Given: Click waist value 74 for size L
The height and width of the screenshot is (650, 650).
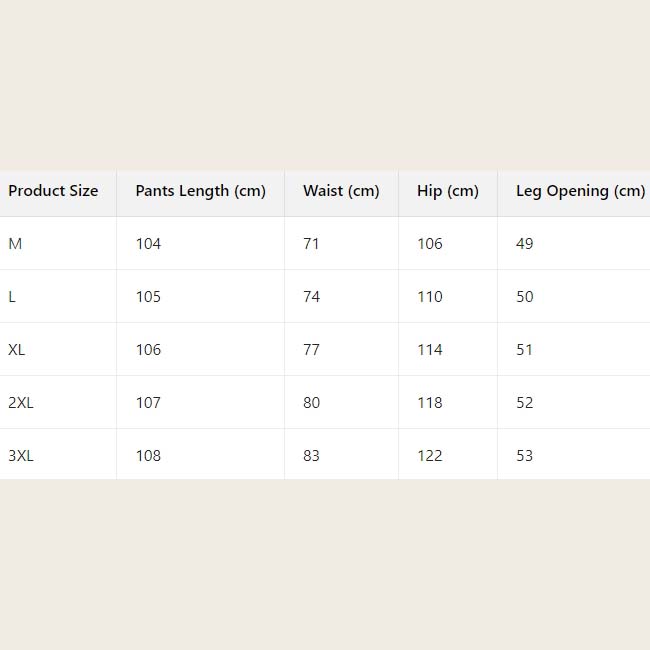Looking at the screenshot, I should [x=311, y=297].
